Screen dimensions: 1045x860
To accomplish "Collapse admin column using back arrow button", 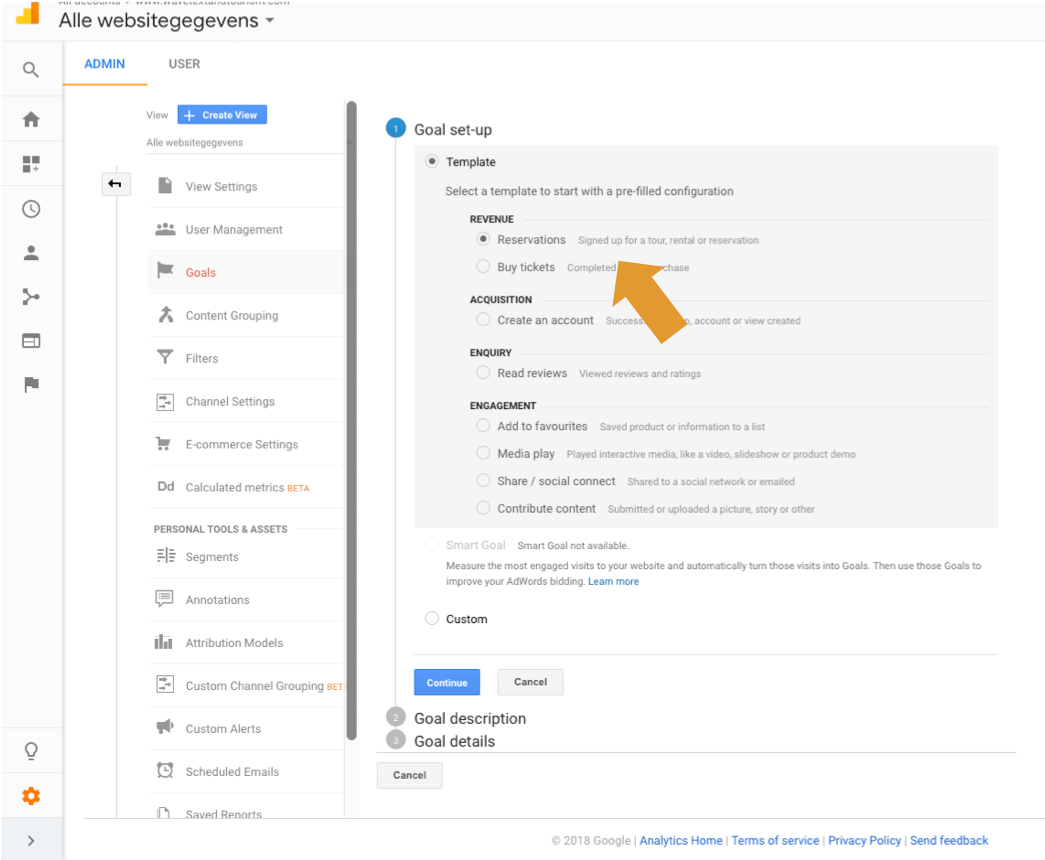I will [x=115, y=184].
